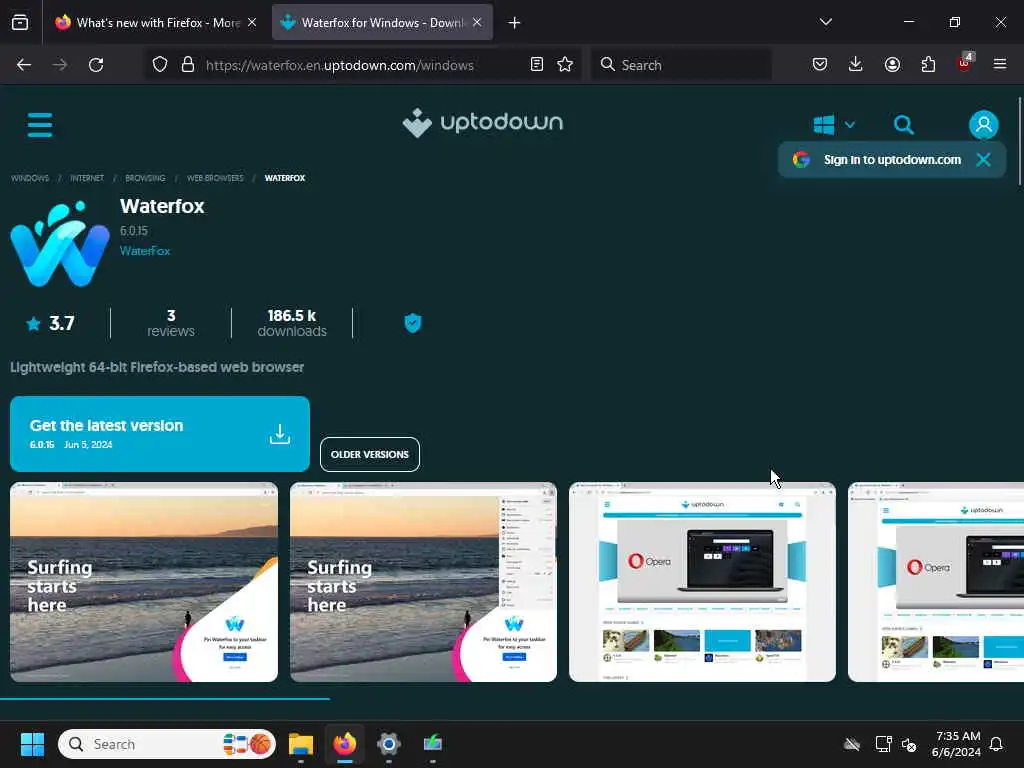Open the Firefox application menu
This screenshot has height=768, width=1024.
[1000, 65]
